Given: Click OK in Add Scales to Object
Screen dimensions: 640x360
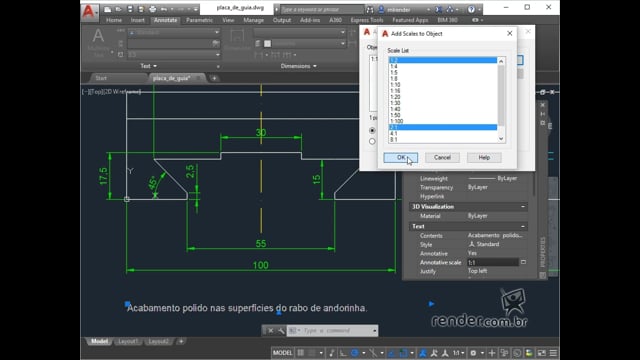Looking at the screenshot, I should tap(400, 158).
